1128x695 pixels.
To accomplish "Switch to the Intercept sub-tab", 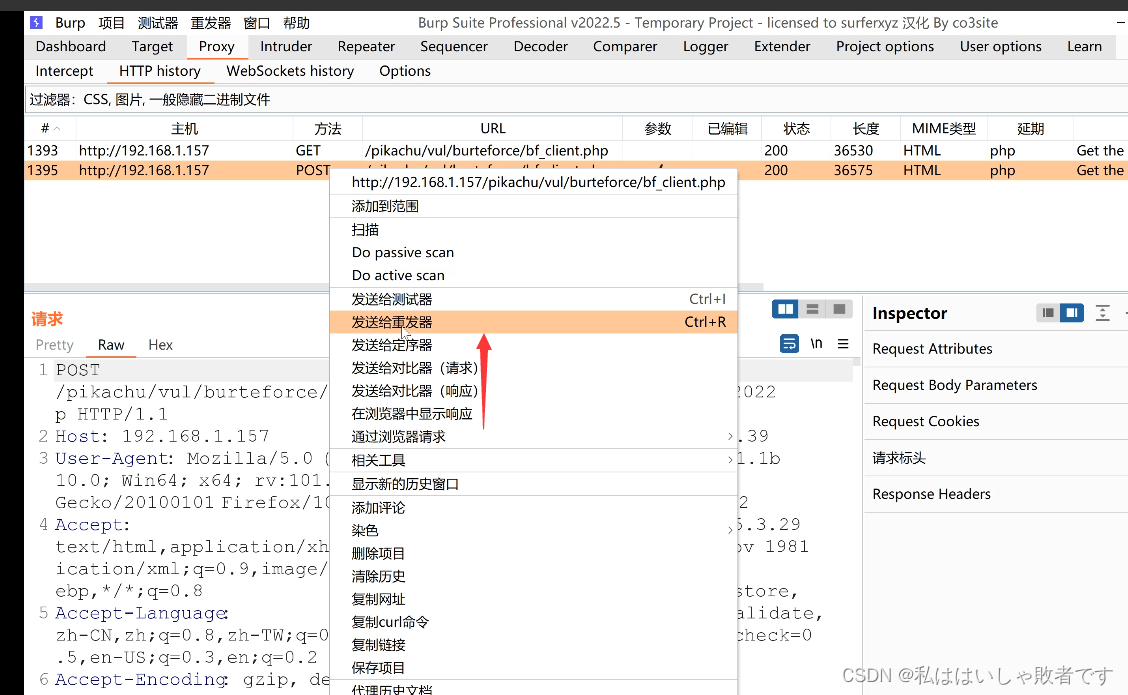I will [64, 71].
